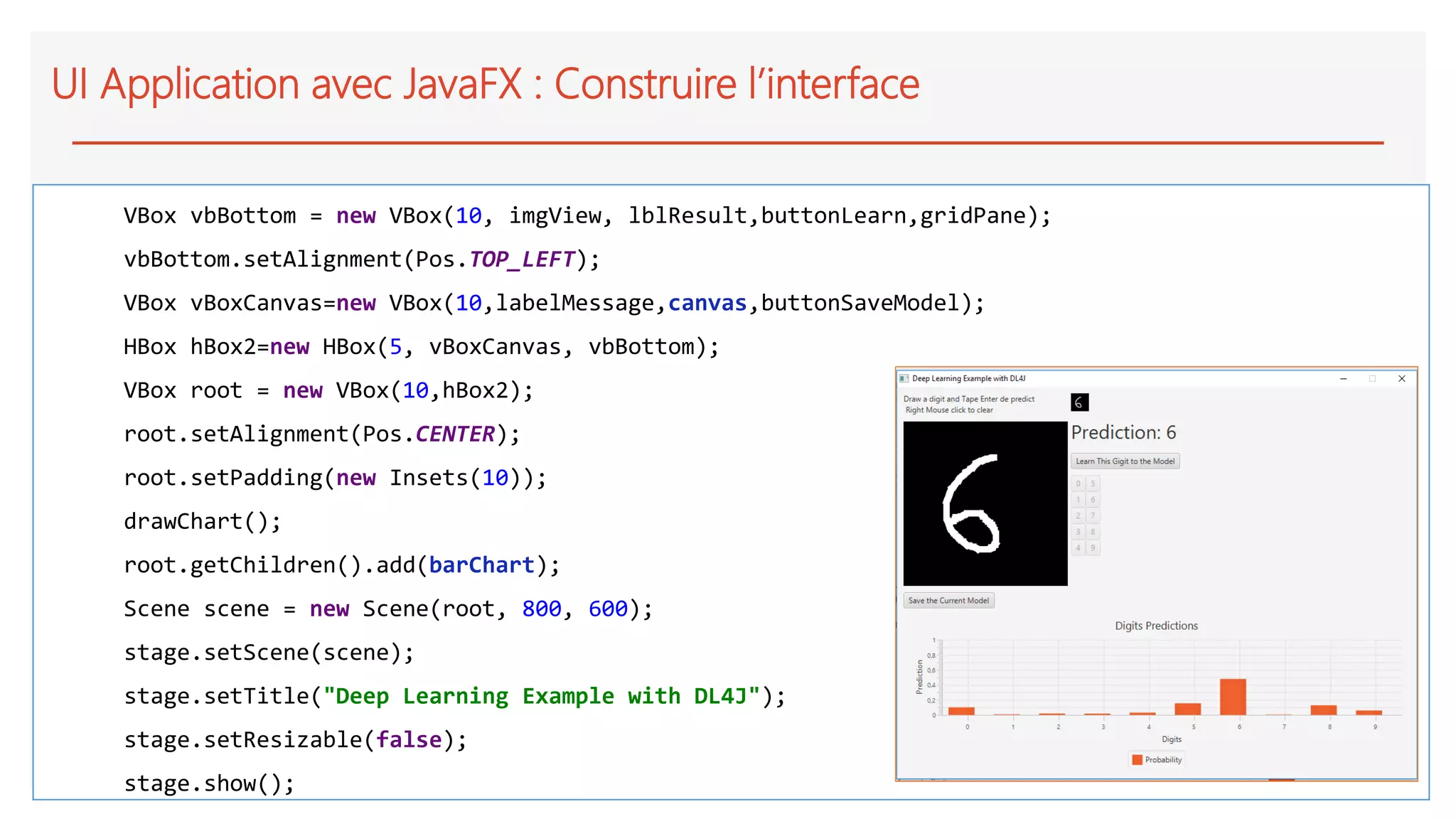
Task: Click the 'HBox hBox2=new HBox' code line
Action: [422, 347]
